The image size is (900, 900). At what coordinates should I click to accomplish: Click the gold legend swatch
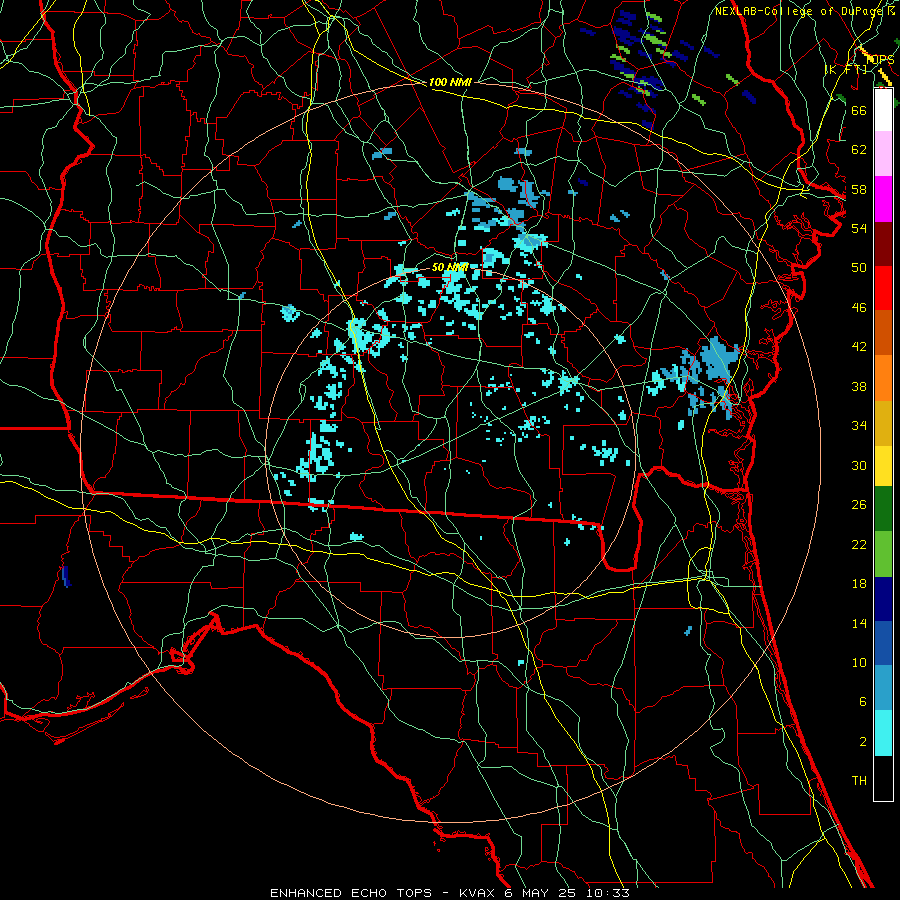pyautogui.click(x=883, y=423)
